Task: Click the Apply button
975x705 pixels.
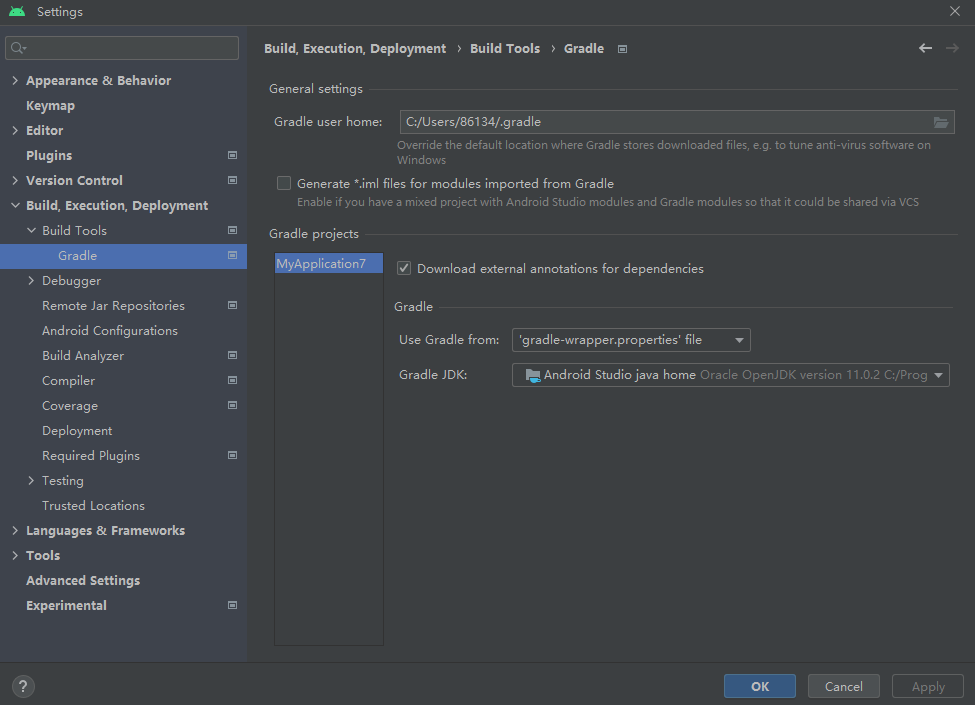Action: (x=928, y=686)
